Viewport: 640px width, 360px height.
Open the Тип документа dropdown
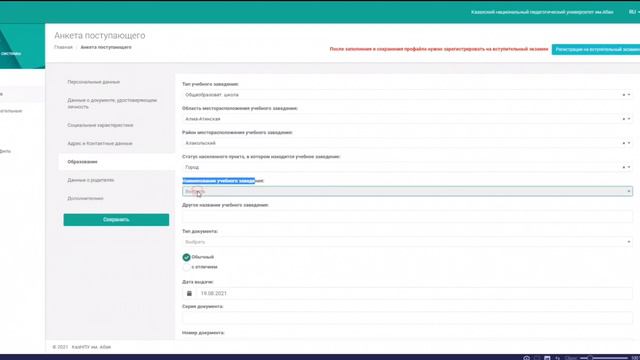(x=407, y=242)
